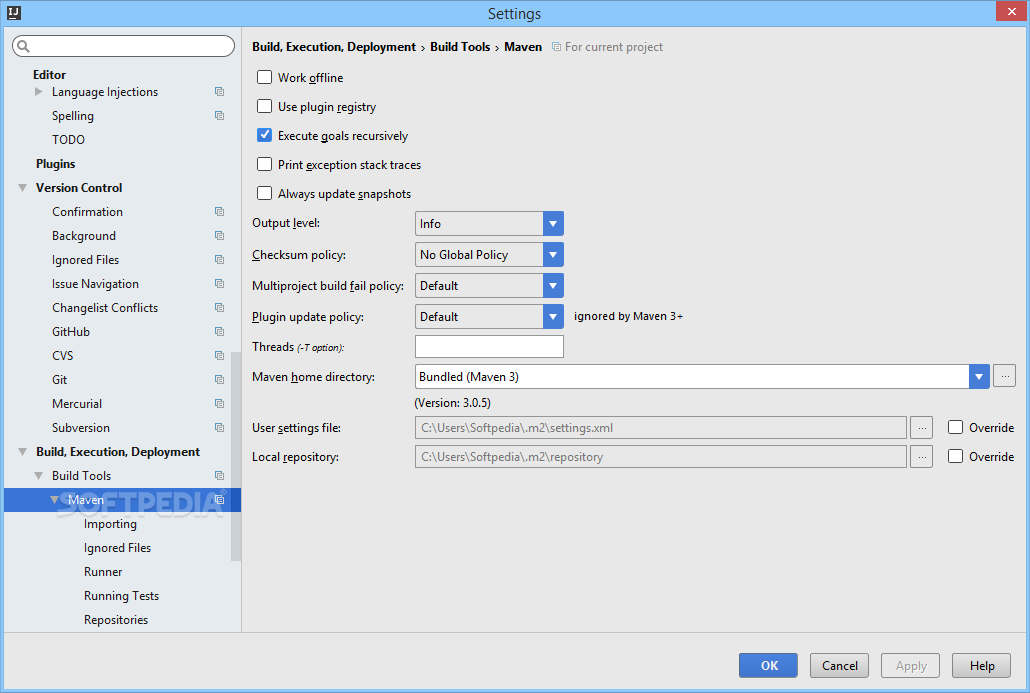1030x693 pixels.
Task: Uncheck Execute goals recursively
Action: point(264,135)
